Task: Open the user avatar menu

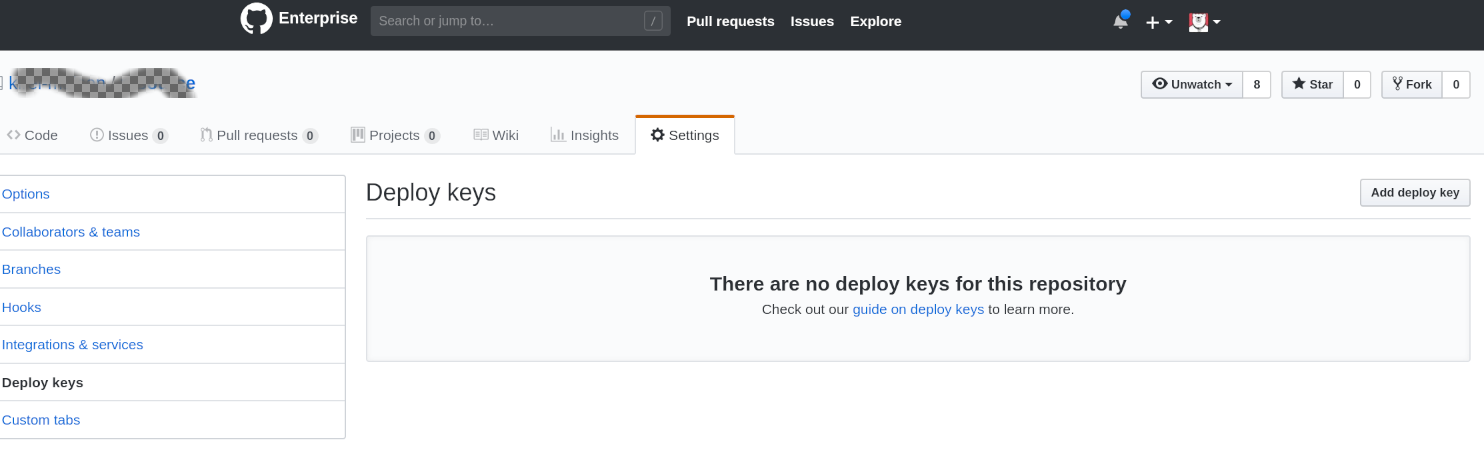Action: coord(1204,22)
